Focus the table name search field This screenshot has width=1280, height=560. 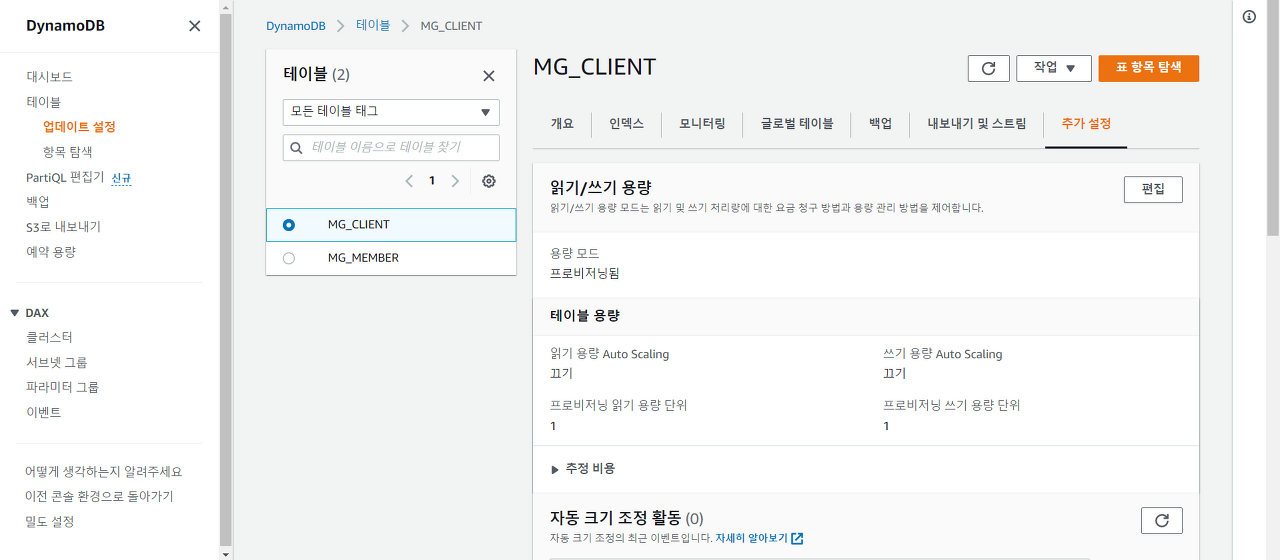[391, 147]
